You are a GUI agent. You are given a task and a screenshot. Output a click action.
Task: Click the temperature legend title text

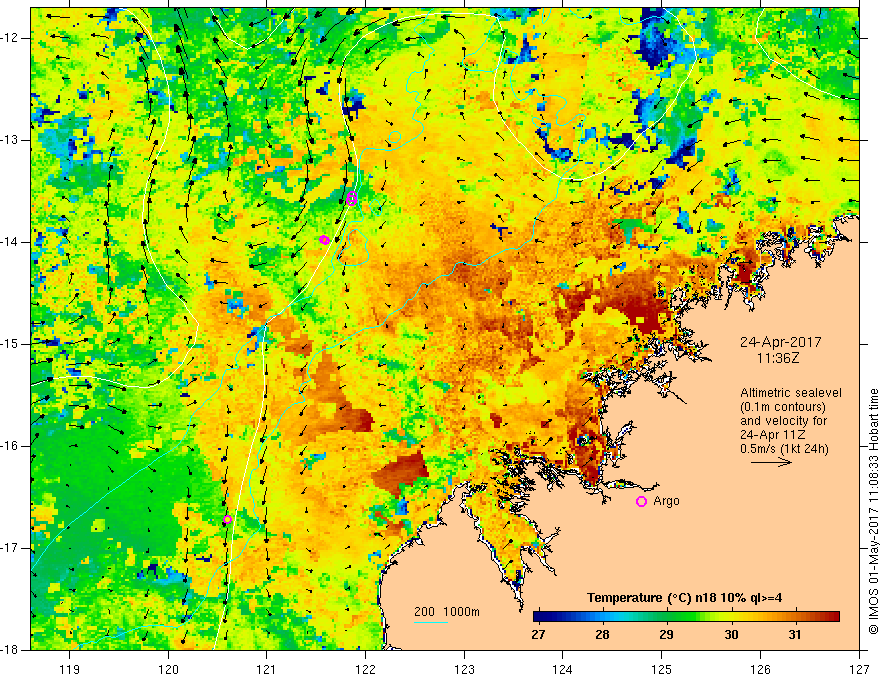tap(685, 598)
